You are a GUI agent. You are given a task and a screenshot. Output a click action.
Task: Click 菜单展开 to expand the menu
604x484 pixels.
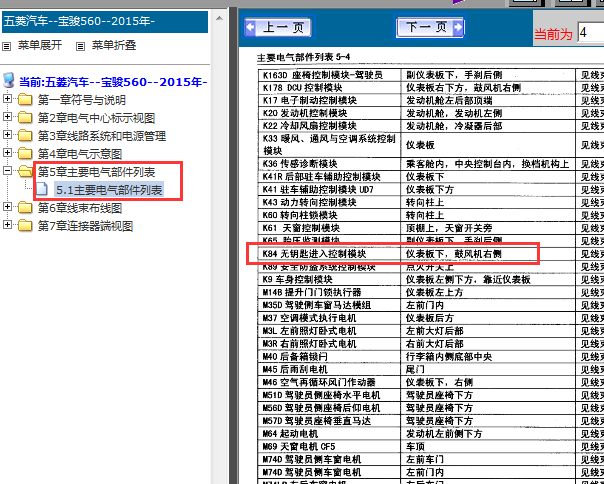[x=40, y=45]
